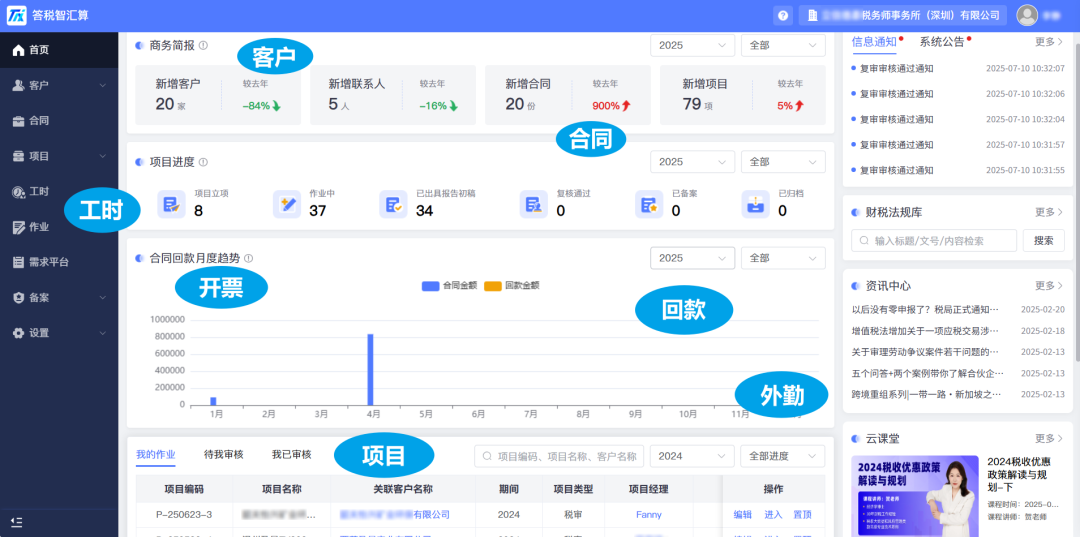Viewport: 1080px width, 537px height.
Task: Click the 已备案 stage icon
Action: [x=649, y=204]
